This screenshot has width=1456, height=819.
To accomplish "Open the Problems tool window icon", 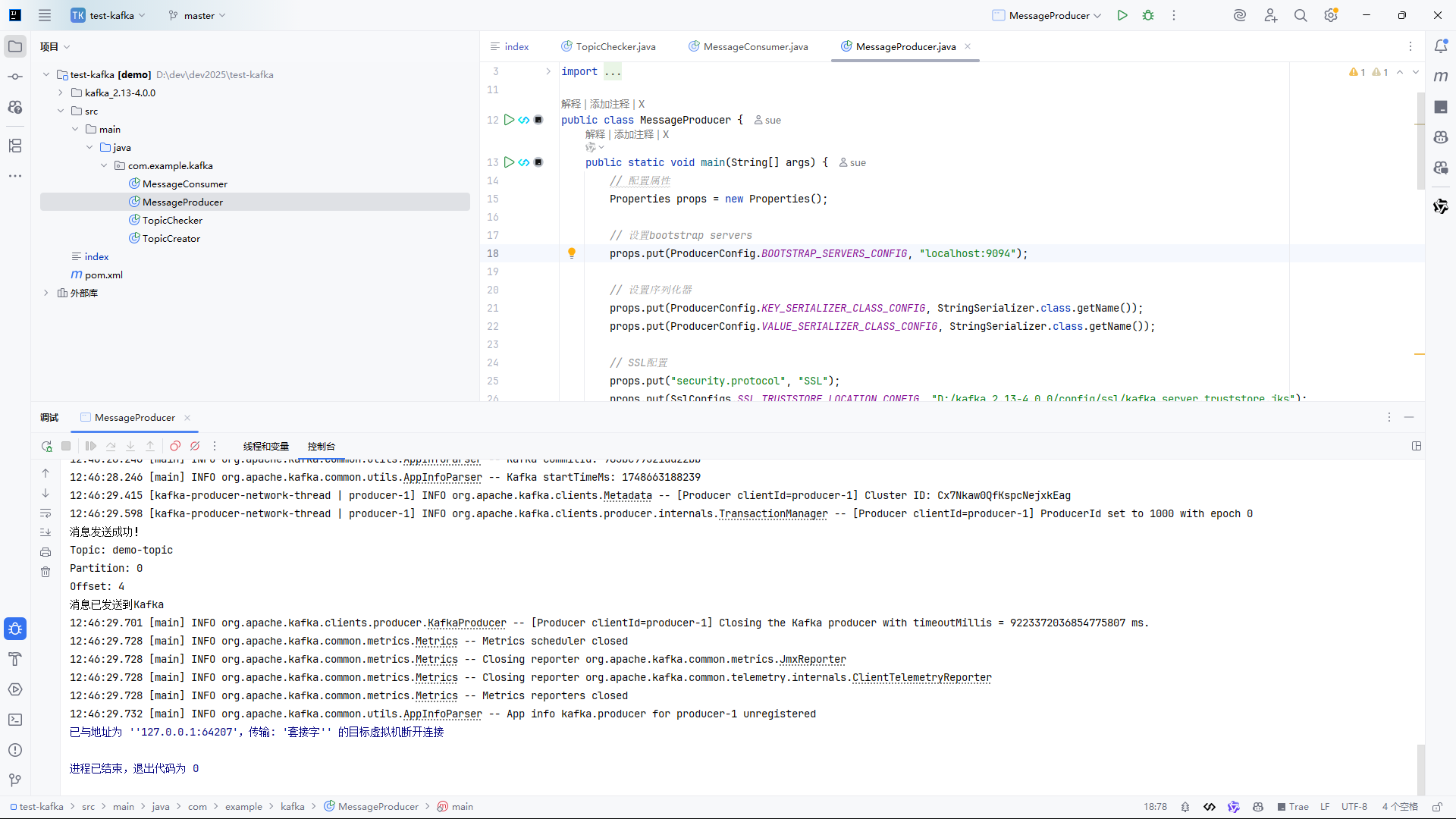I will point(15,750).
